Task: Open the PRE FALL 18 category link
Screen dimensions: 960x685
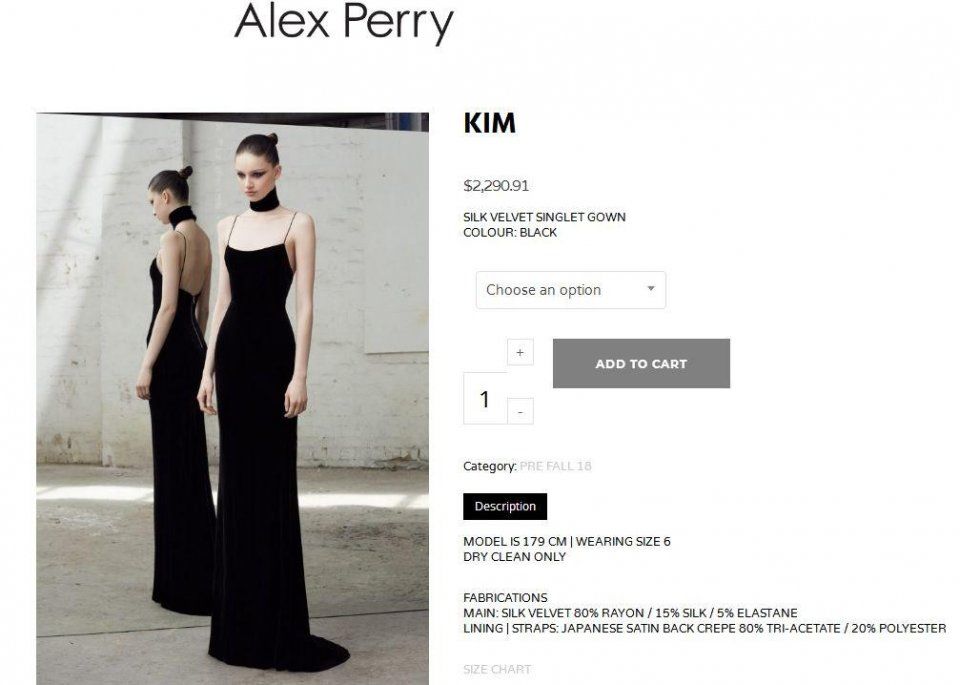Action: coord(555,466)
